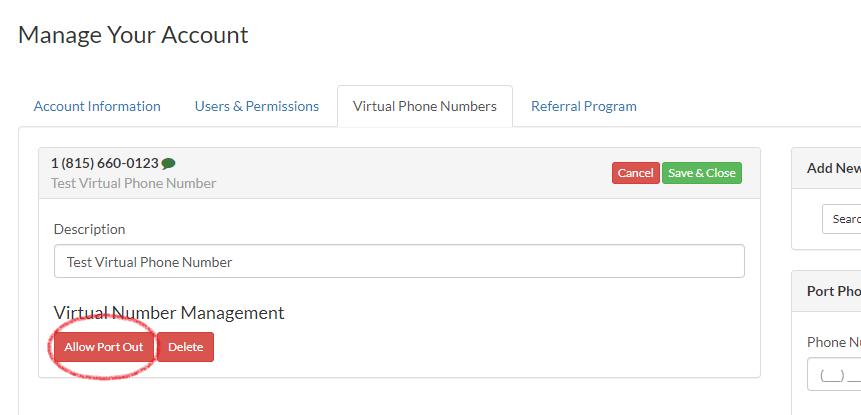Click the green Save & Close button
The height and width of the screenshot is (415, 861).
pyautogui.click(x=701, y=173)
